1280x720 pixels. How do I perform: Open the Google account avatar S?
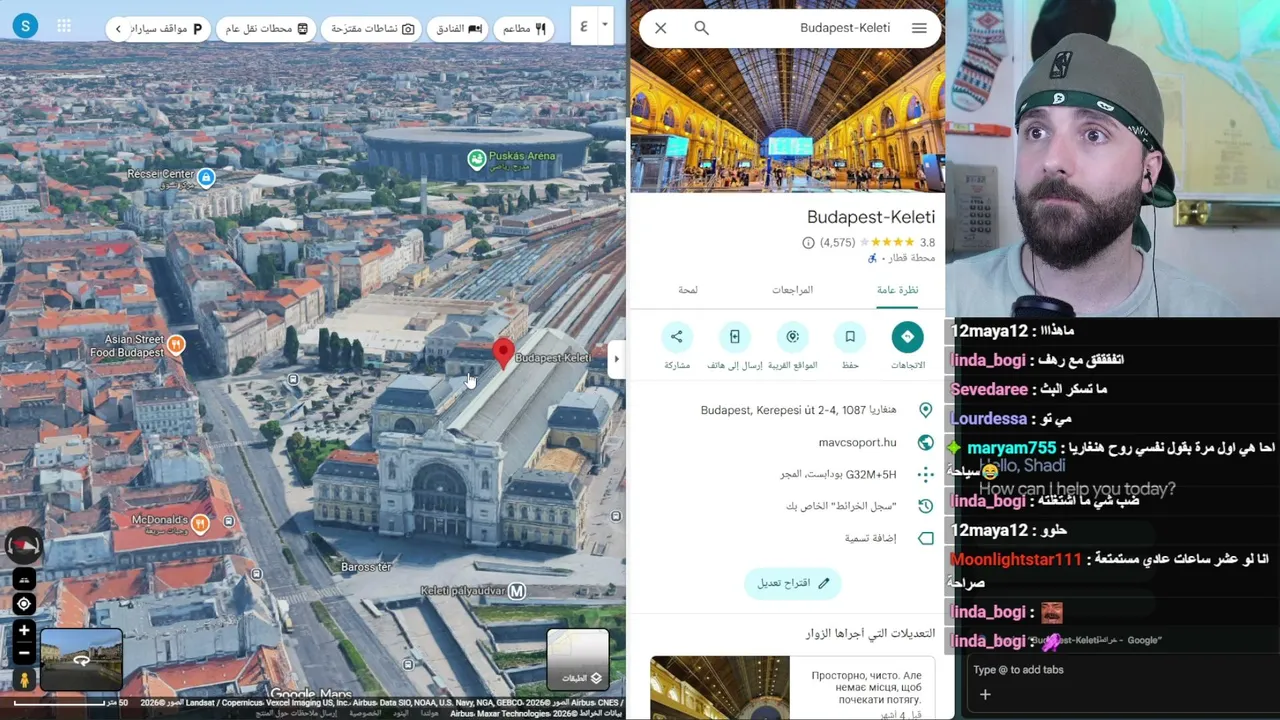(x=25, y=26)
